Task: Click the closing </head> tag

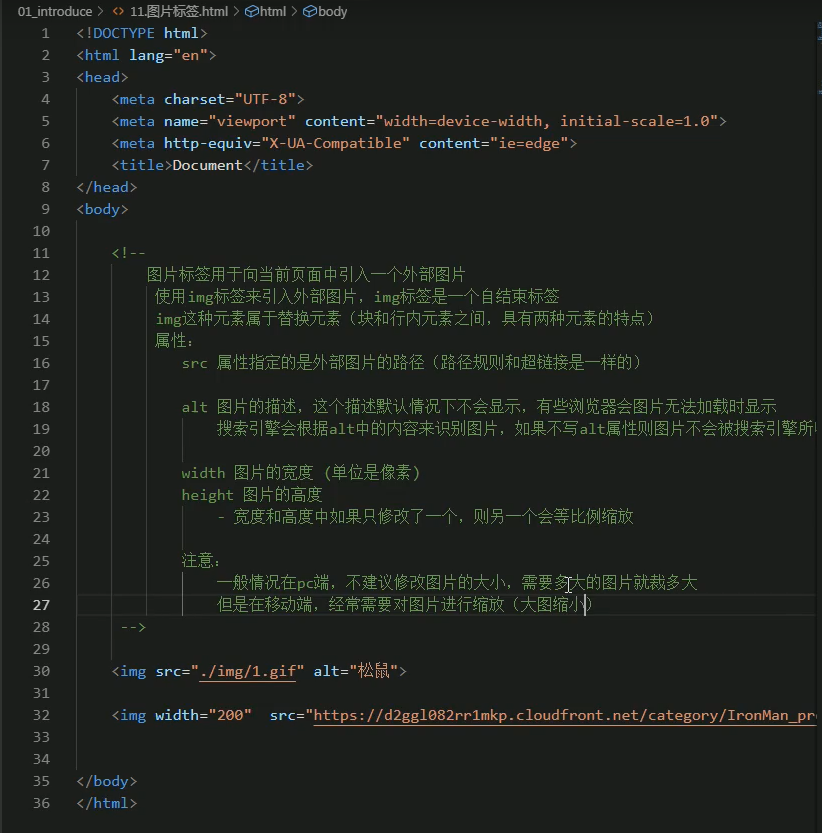Action: click(x=106, y=187)
